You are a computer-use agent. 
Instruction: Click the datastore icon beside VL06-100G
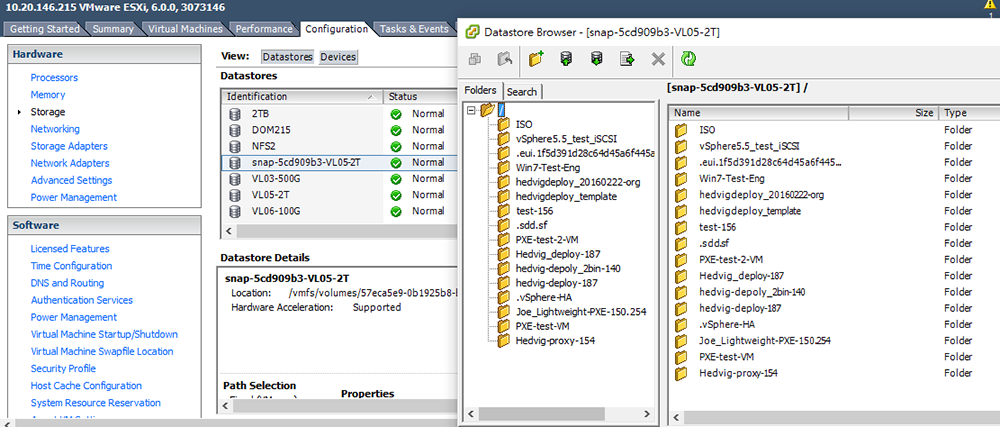pos(235,211)
